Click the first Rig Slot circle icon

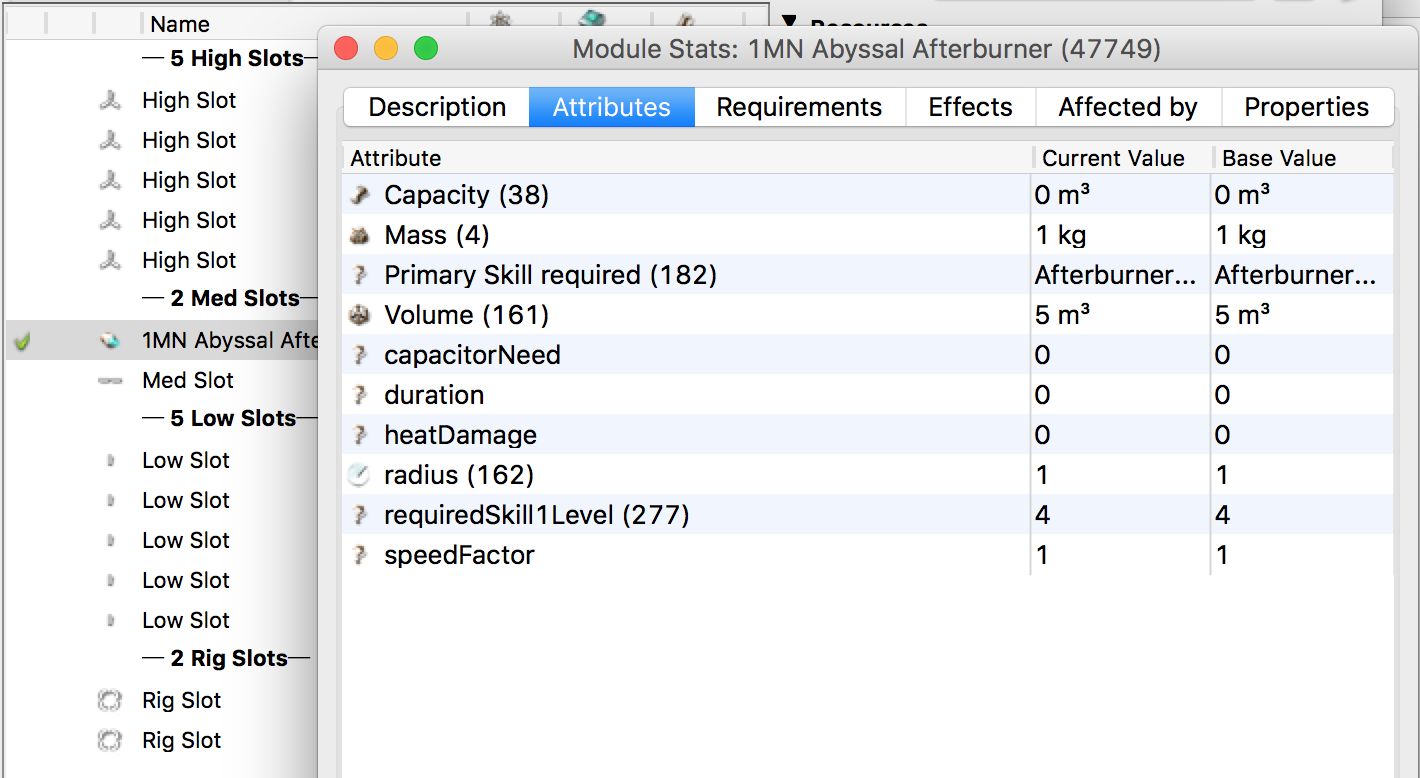pyautogui.click(x=110, y=700)
